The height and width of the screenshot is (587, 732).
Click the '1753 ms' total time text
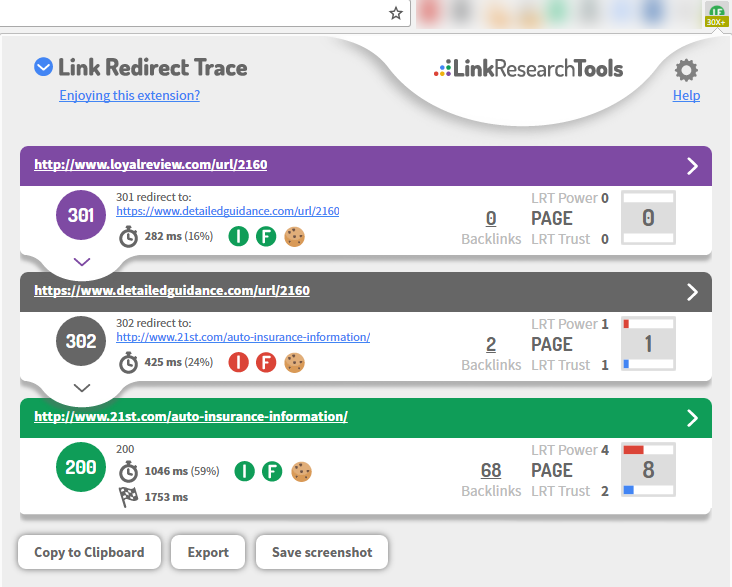click(166, 497)
